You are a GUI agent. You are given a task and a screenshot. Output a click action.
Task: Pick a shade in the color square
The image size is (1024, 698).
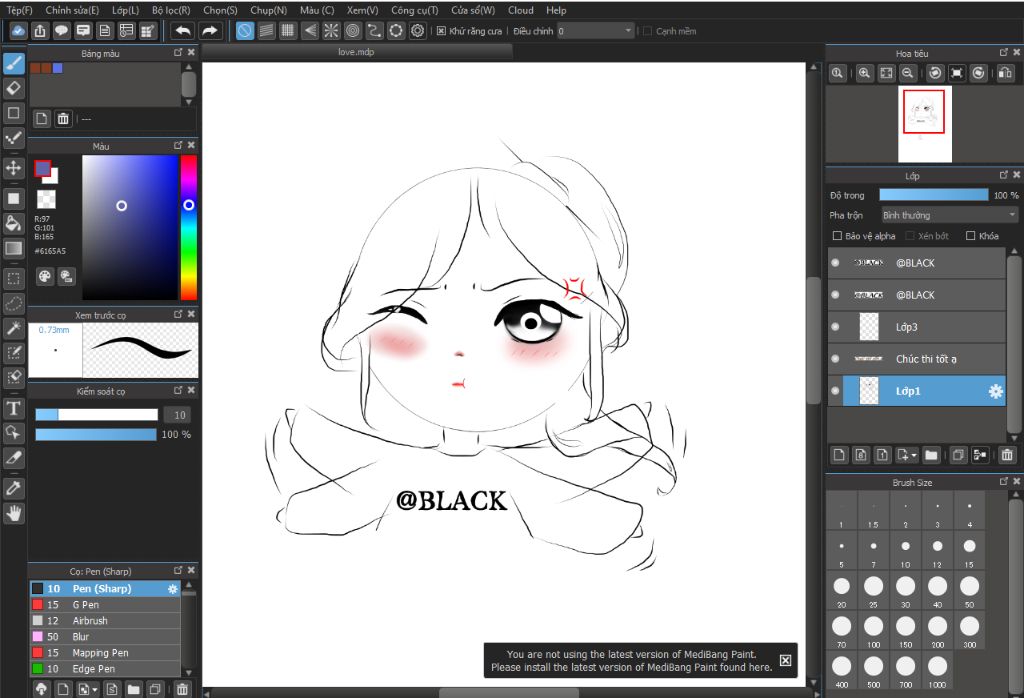coord(130,227)
